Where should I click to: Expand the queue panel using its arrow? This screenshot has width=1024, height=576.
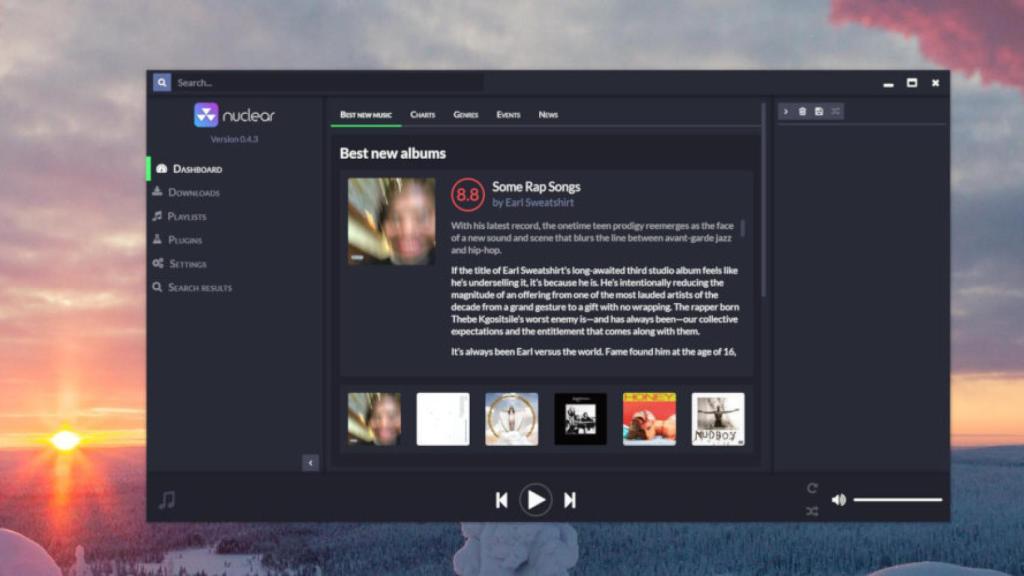(x=786, y=111)
